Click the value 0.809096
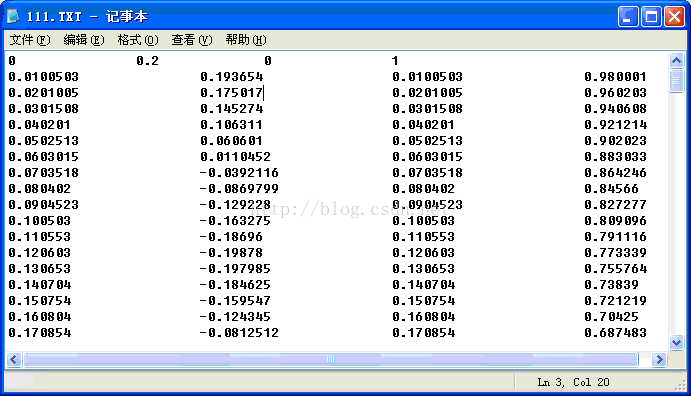 pyautogui.click(x=616, y=221)
